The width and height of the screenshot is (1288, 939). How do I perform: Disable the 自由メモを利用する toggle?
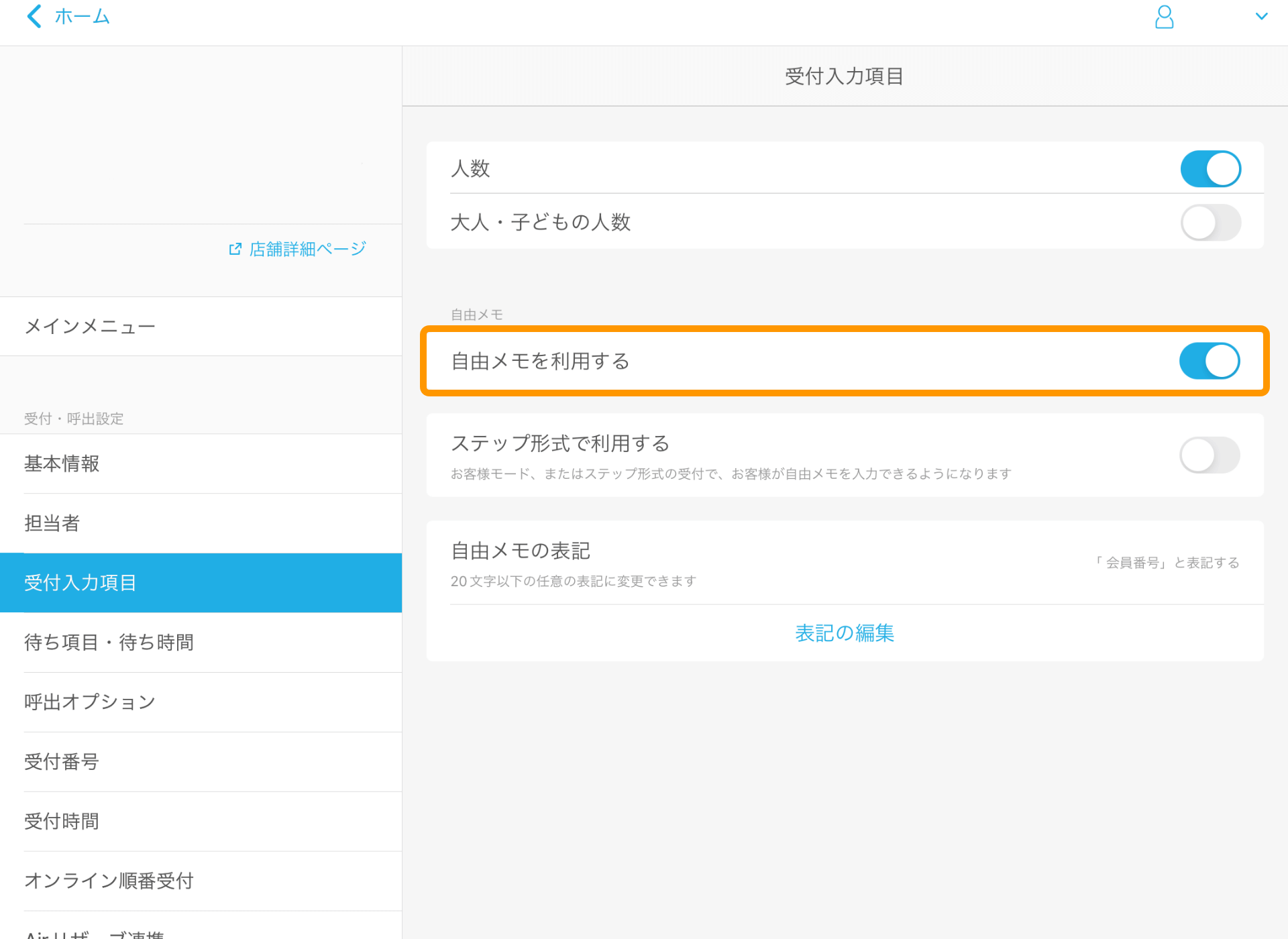tap(1210, 361)
